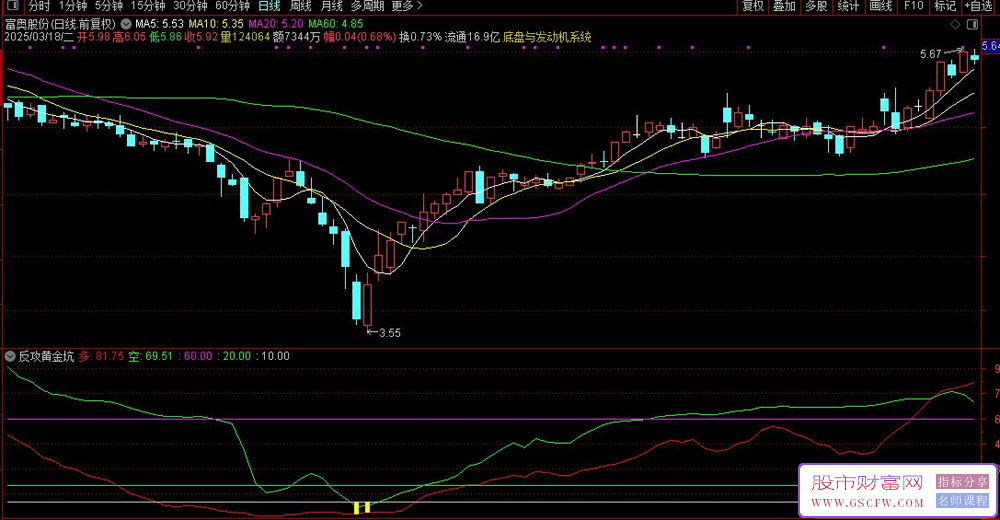Click the 3.55 low price marker
1000x520 pixels.
point(390,333)
